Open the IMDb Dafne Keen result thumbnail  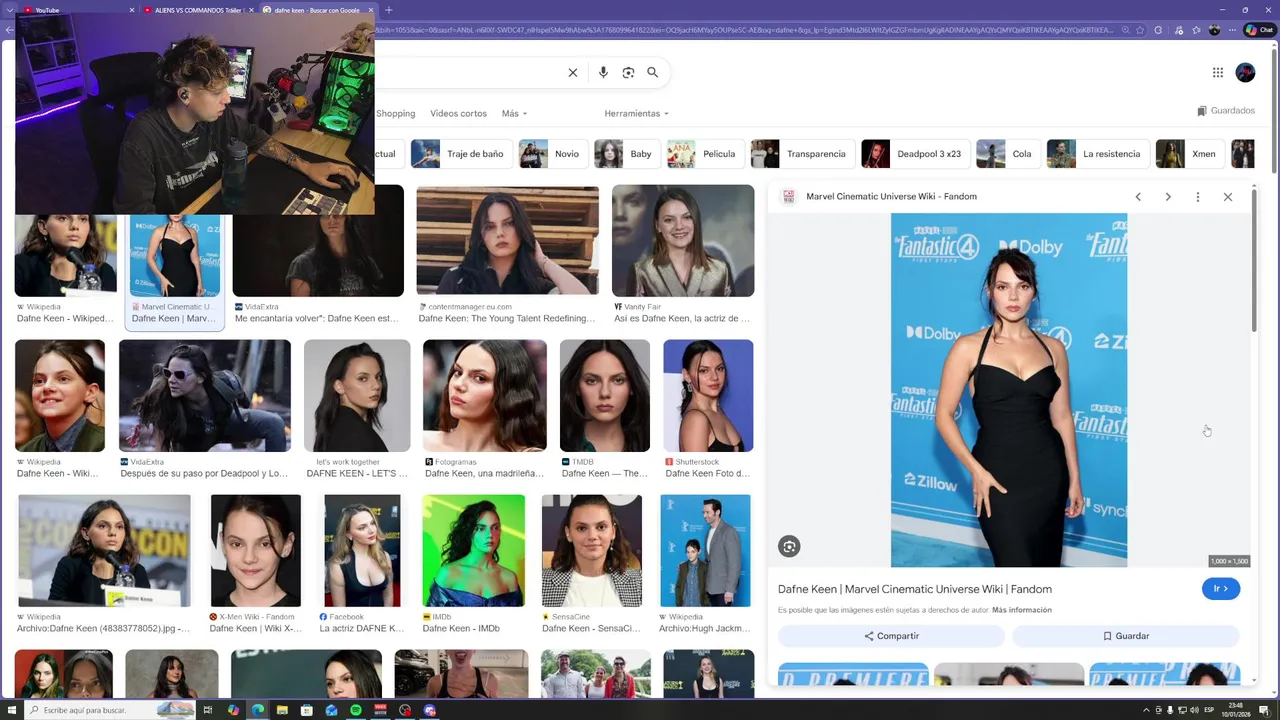coord(473,551)
